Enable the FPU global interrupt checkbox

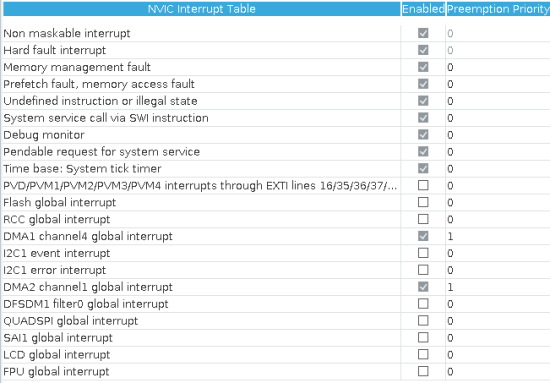click(x=423, y=371)
